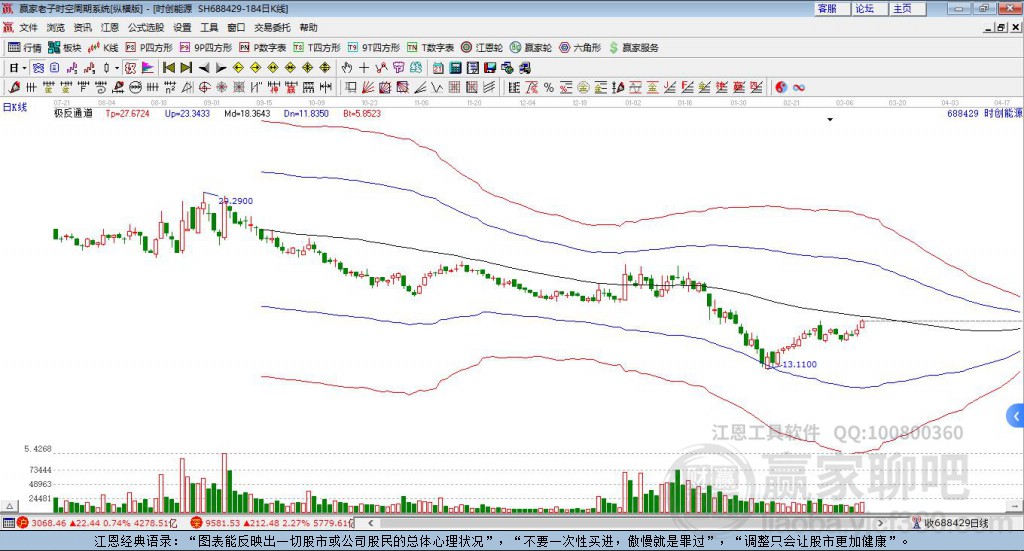Image resolution: width=1024 pixels, height=551 pixels.
Task: Switch to the K线 chart view
Action: tap(103, 48)
